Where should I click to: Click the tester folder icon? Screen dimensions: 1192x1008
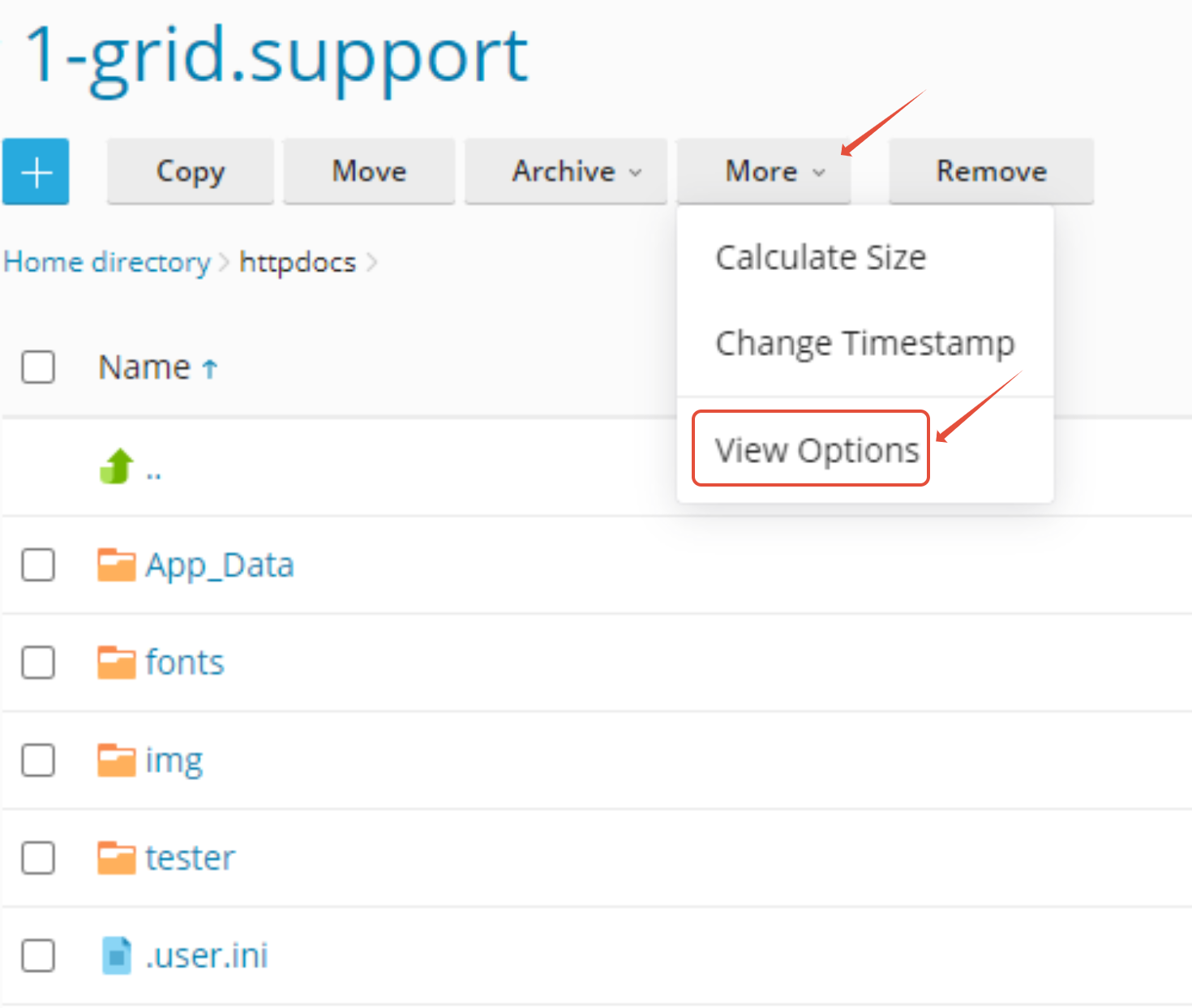point(117,858)
